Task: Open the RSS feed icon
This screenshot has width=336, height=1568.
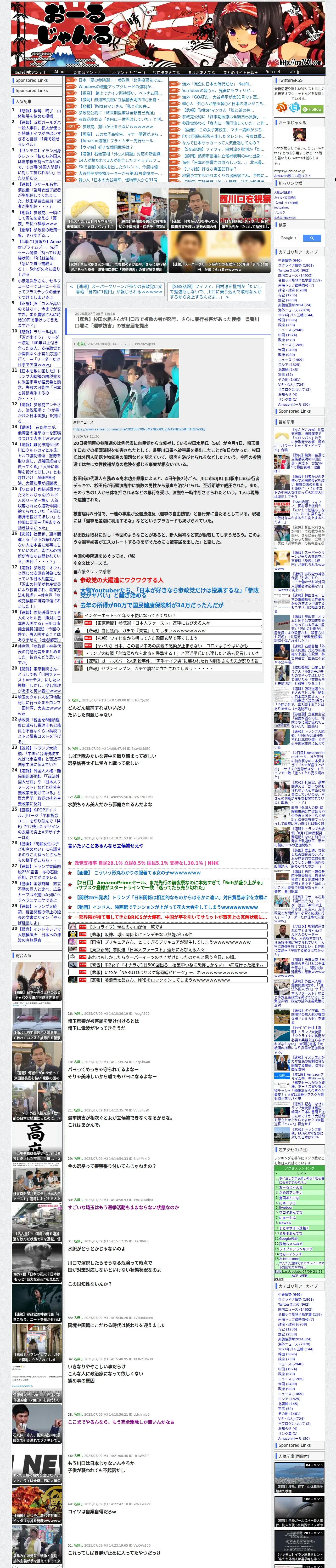Action: (282, 108)
